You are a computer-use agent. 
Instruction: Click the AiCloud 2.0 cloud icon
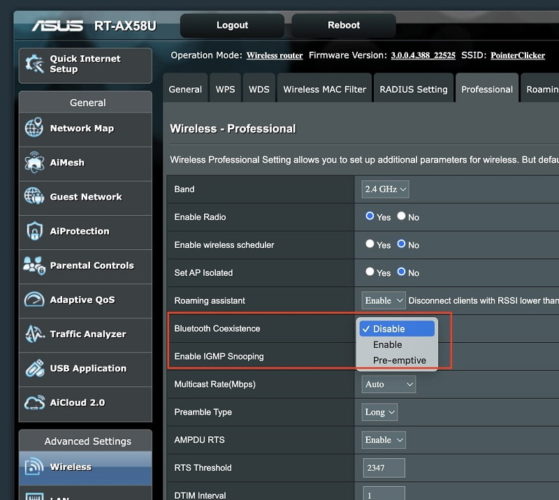coord(34,402)
